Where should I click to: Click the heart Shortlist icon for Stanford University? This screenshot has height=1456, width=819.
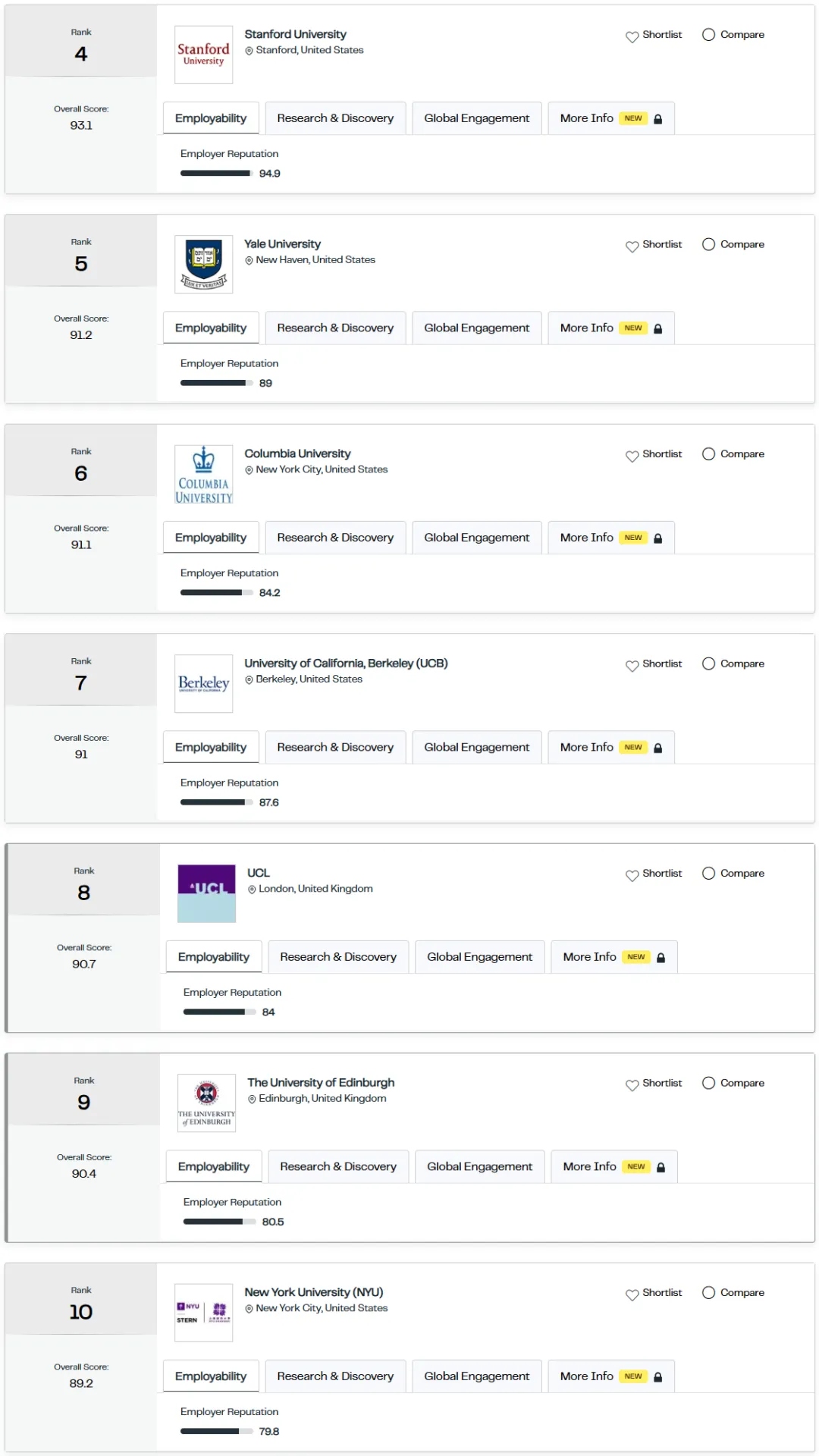(x=632, y=36)
